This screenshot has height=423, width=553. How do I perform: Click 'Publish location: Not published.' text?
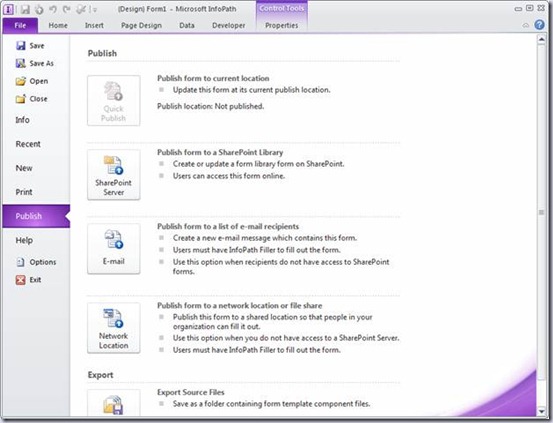click(211, 106)
